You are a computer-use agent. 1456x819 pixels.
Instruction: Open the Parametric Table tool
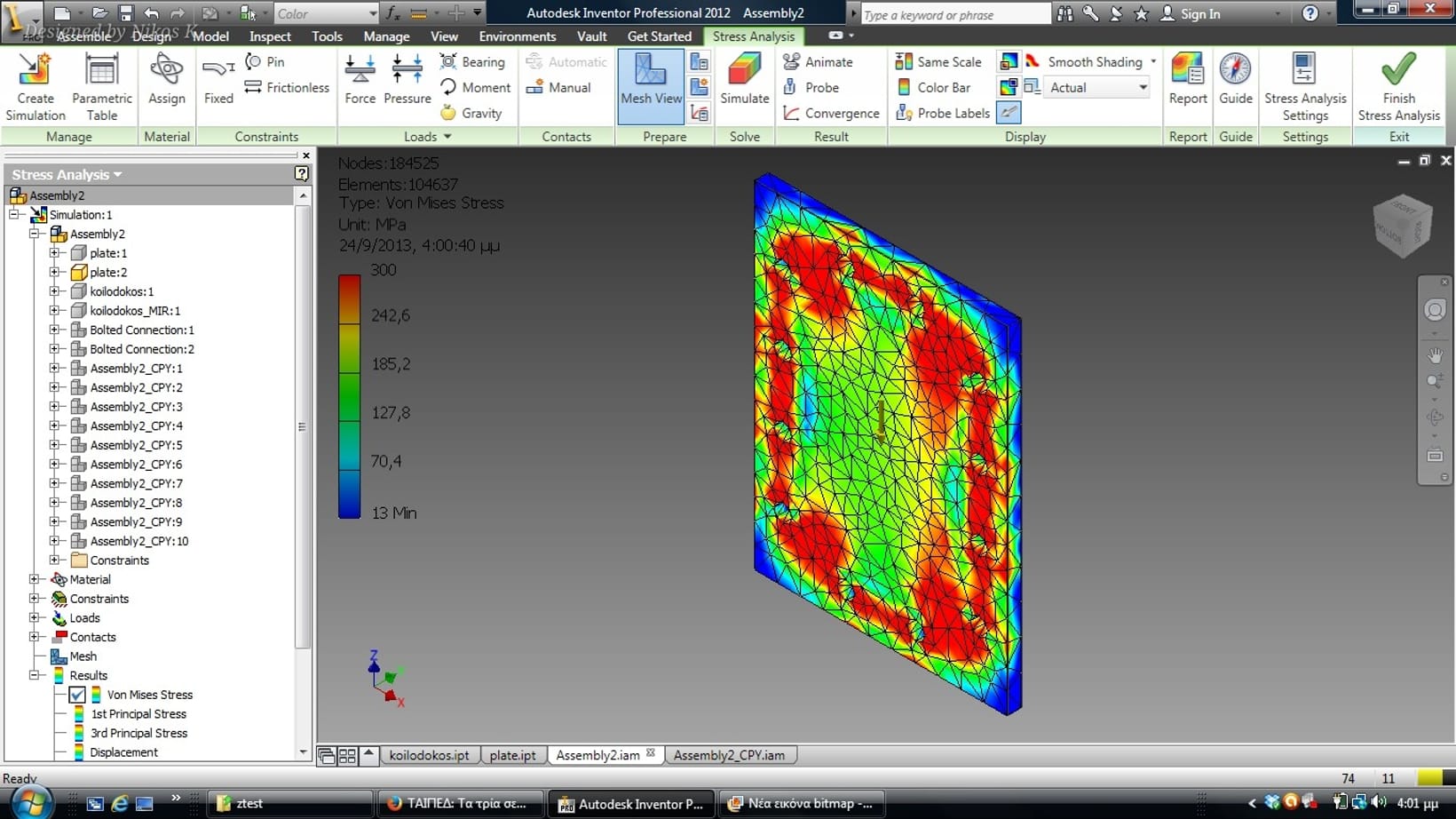click(x=101, y=85)
